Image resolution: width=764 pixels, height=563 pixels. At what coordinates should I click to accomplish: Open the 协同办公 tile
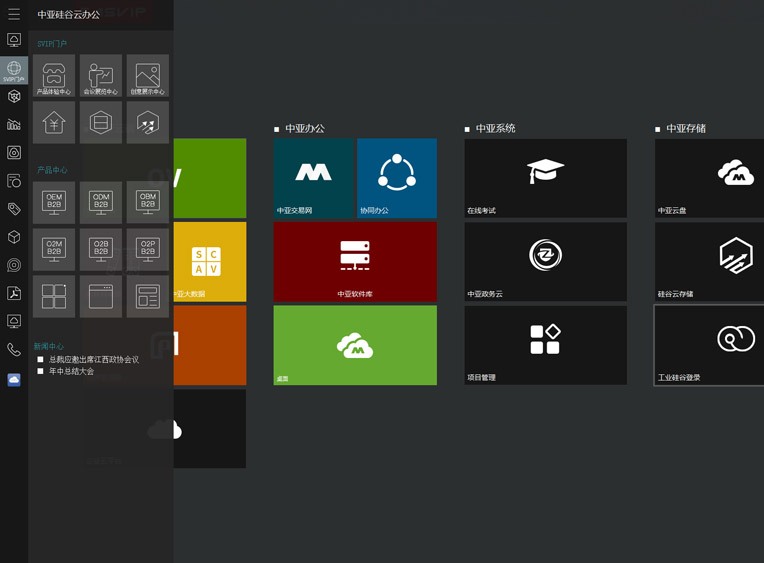pos(397,178)
